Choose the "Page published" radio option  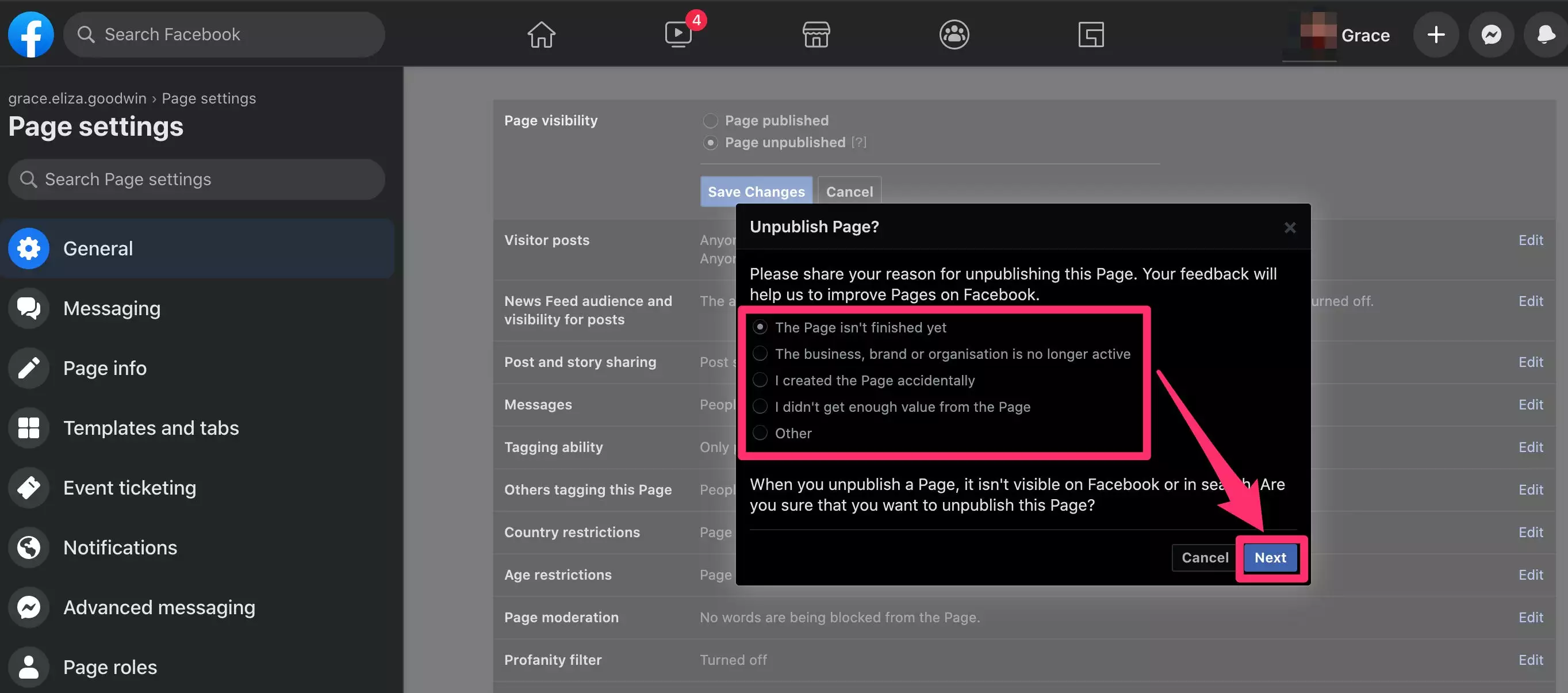pos(710,120)
